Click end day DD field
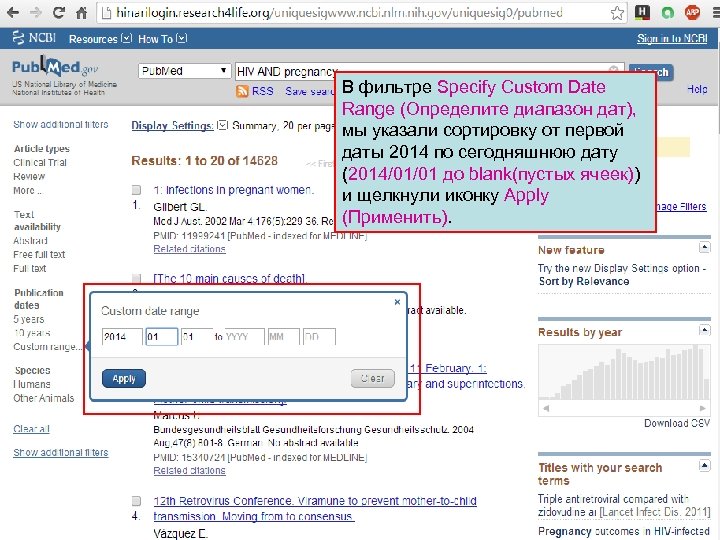Viewport: 720px width, 540px height. pos(320,337)
